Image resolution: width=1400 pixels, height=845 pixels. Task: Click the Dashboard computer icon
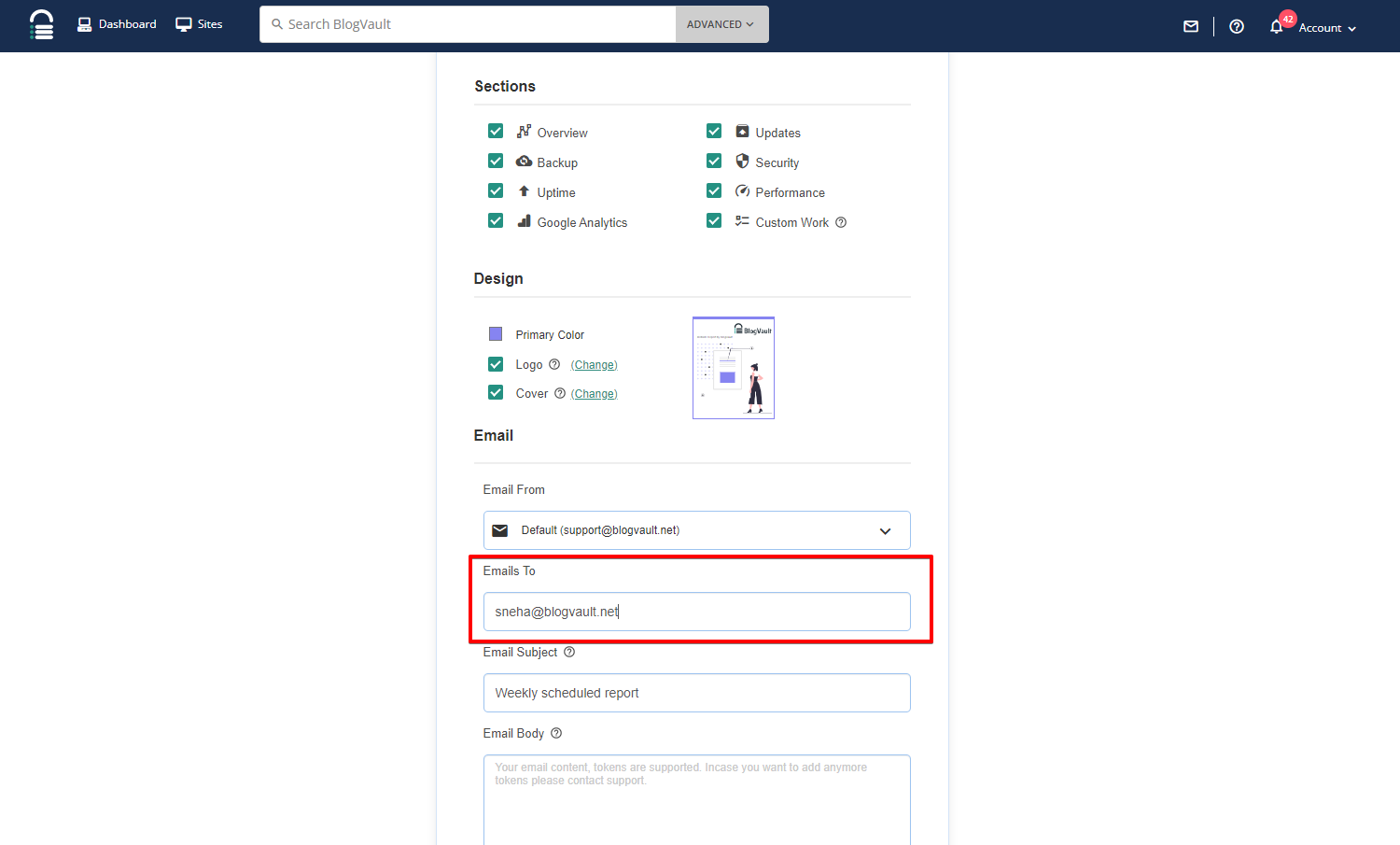pyautogui.click(x=85, y=24)
